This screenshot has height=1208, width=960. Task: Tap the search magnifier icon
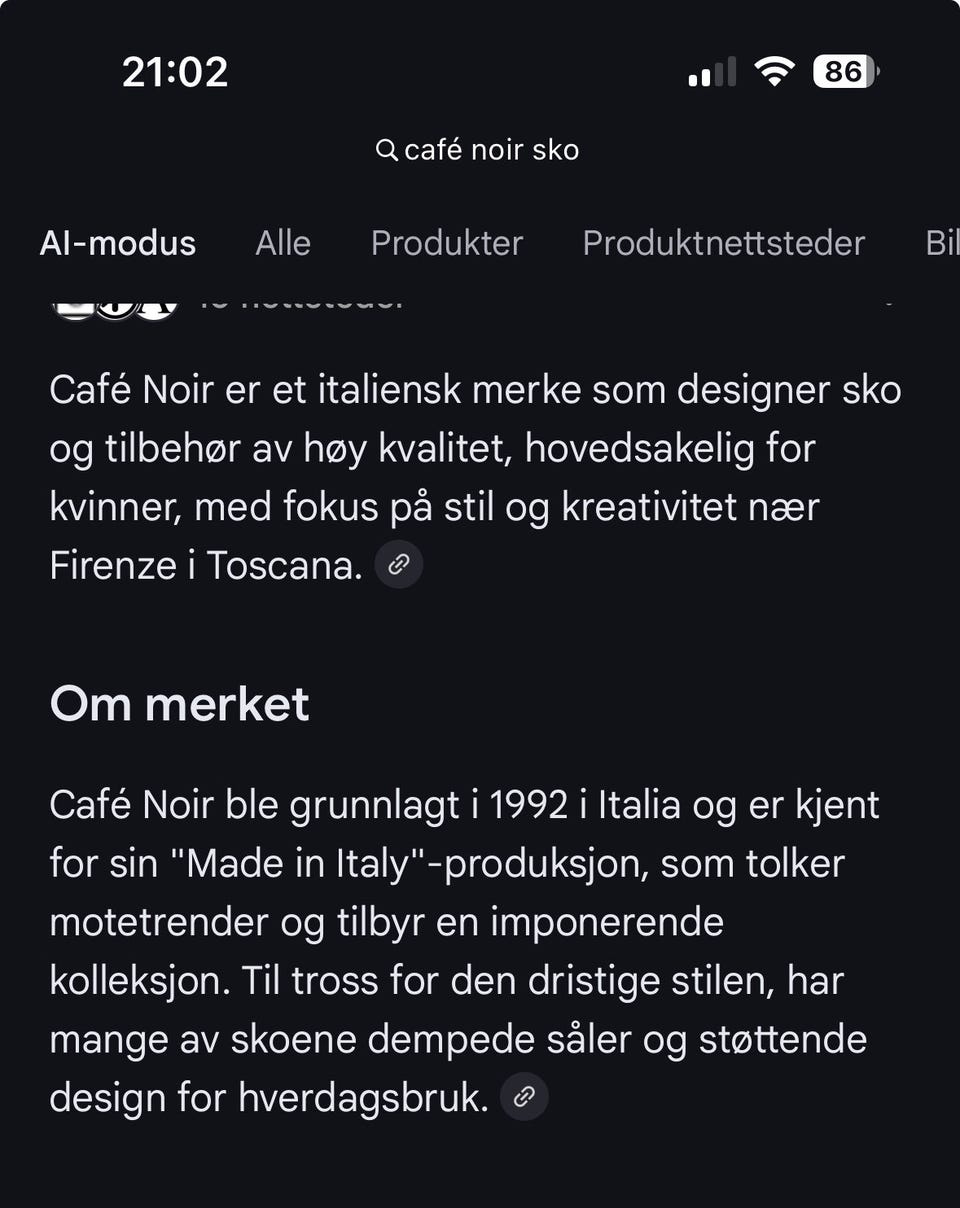[386, 150]
